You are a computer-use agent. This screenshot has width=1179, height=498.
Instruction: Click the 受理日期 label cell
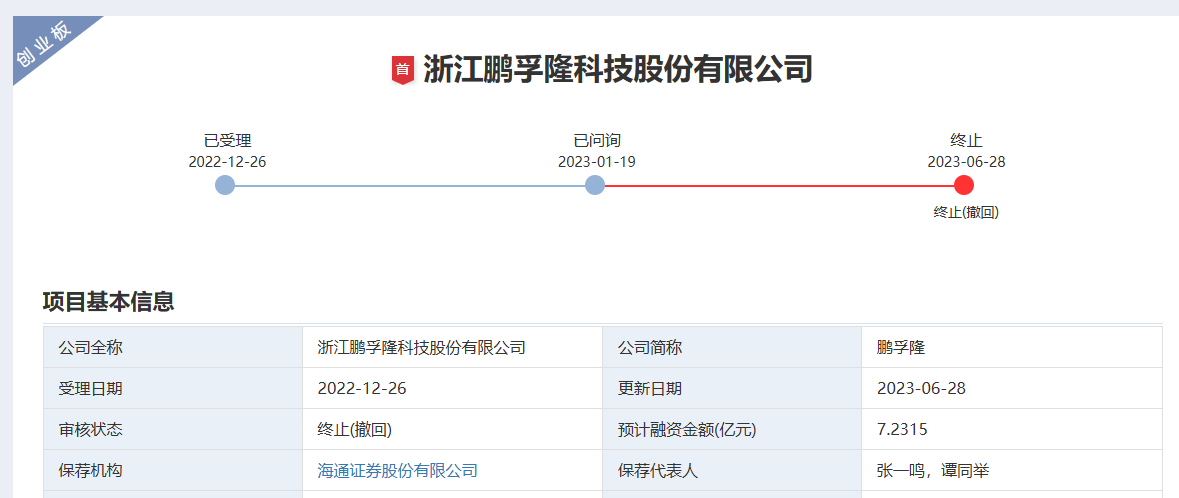click(173, 388)
